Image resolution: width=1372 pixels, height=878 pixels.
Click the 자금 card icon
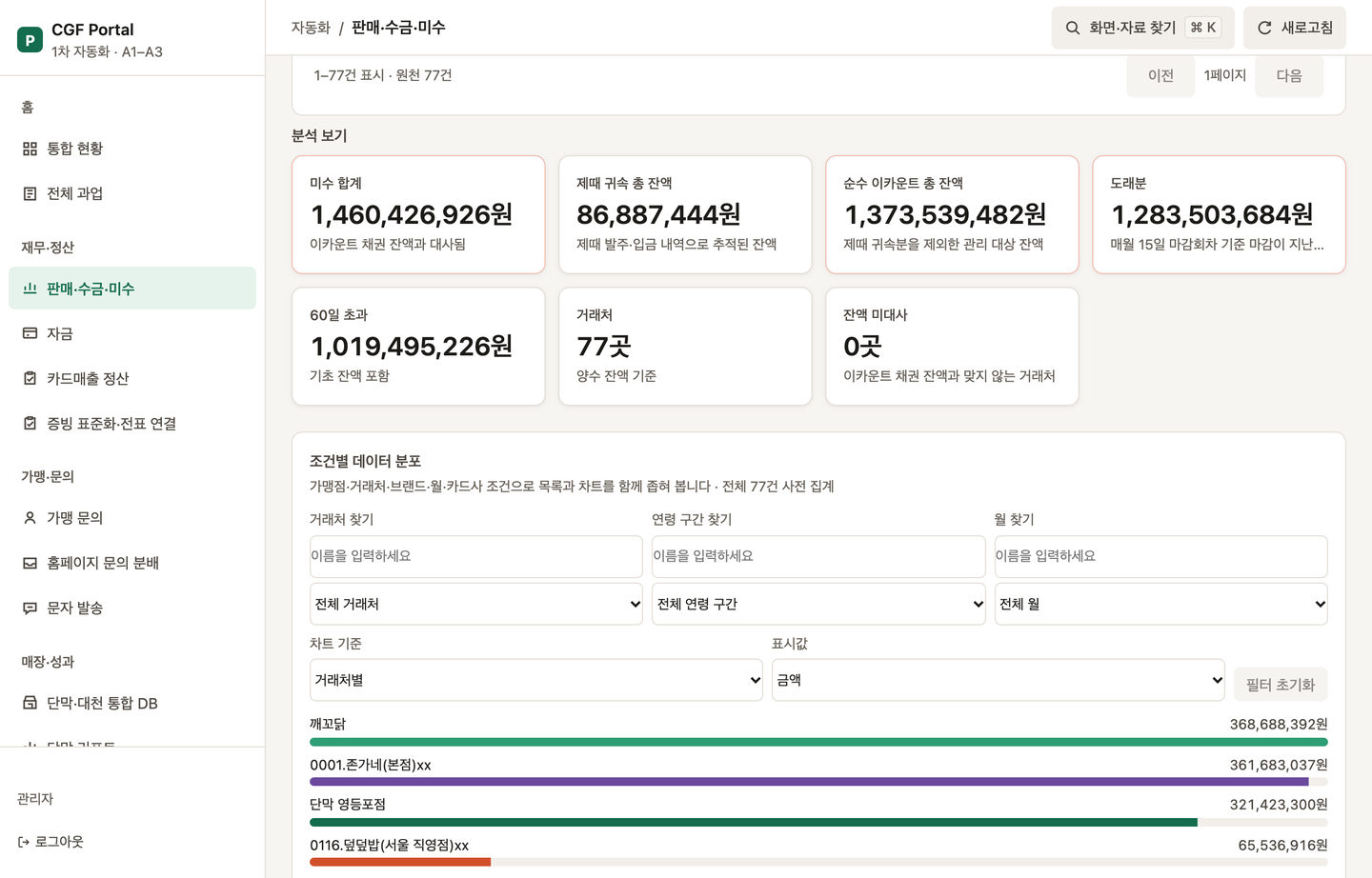tap(30, 333)
